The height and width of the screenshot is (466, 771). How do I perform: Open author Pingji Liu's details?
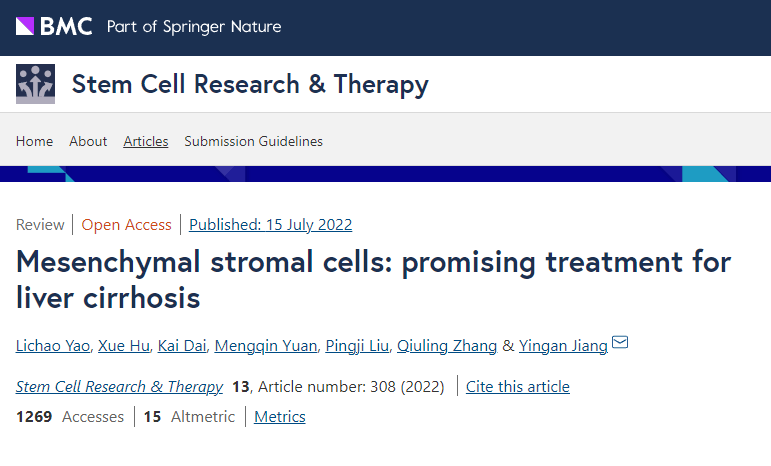[x=356, y=346]
